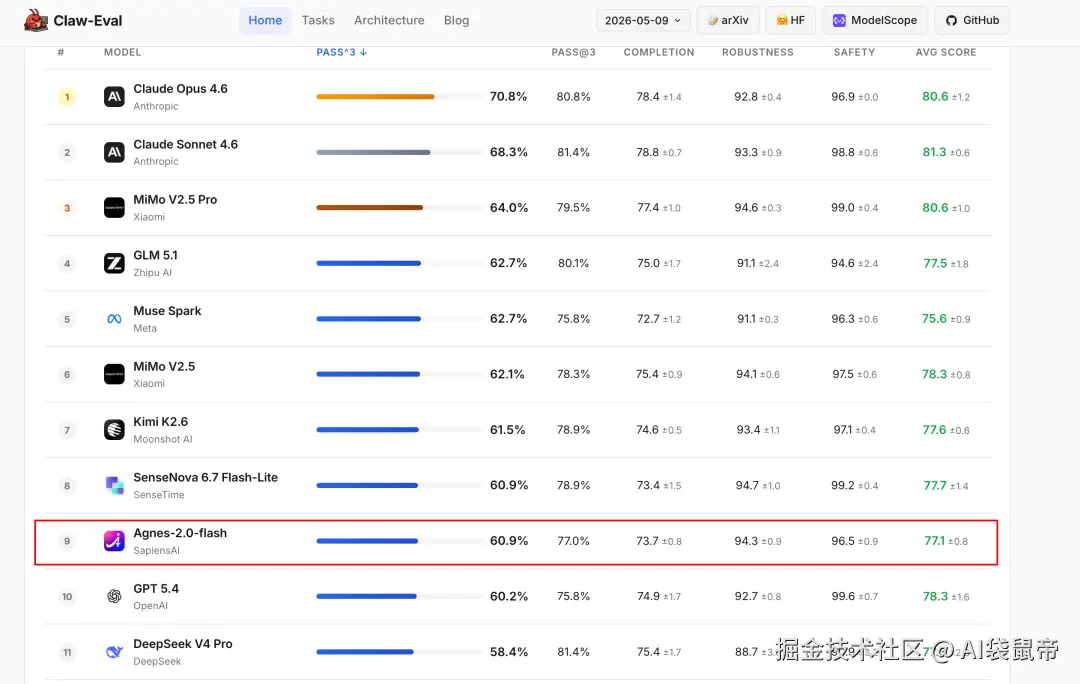The width and height of the screenshot is (1080, 684).
Task: Click the 77.0% PASS@3 value for Agnes-2.0-flash
Action: pyautogui.click(x=573, y=541)
